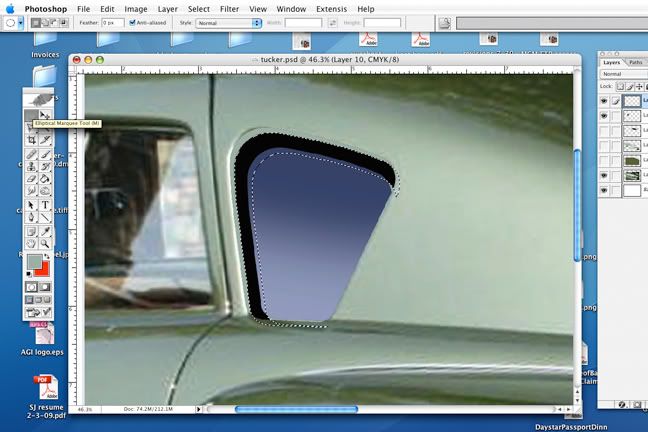The image size is (648, 432).
Task: Hide the top selected layer's eye icon
Action: point(604,101)
